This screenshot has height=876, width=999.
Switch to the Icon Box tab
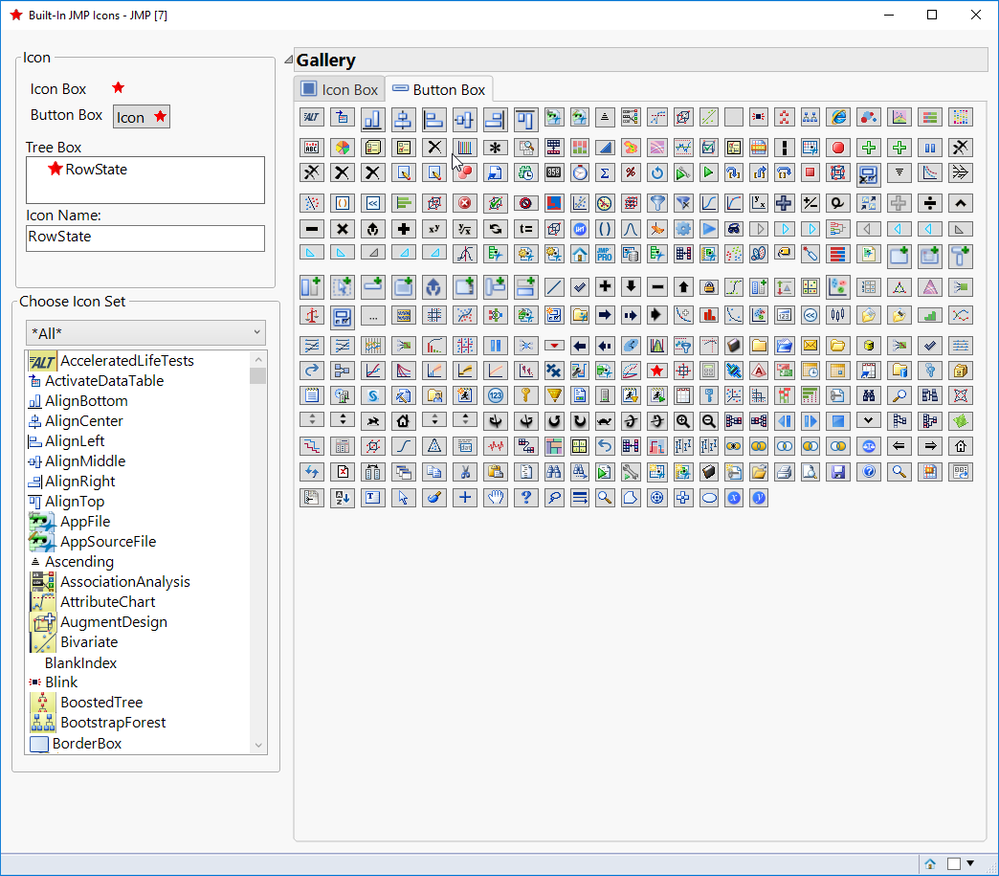tap(340, 89)
